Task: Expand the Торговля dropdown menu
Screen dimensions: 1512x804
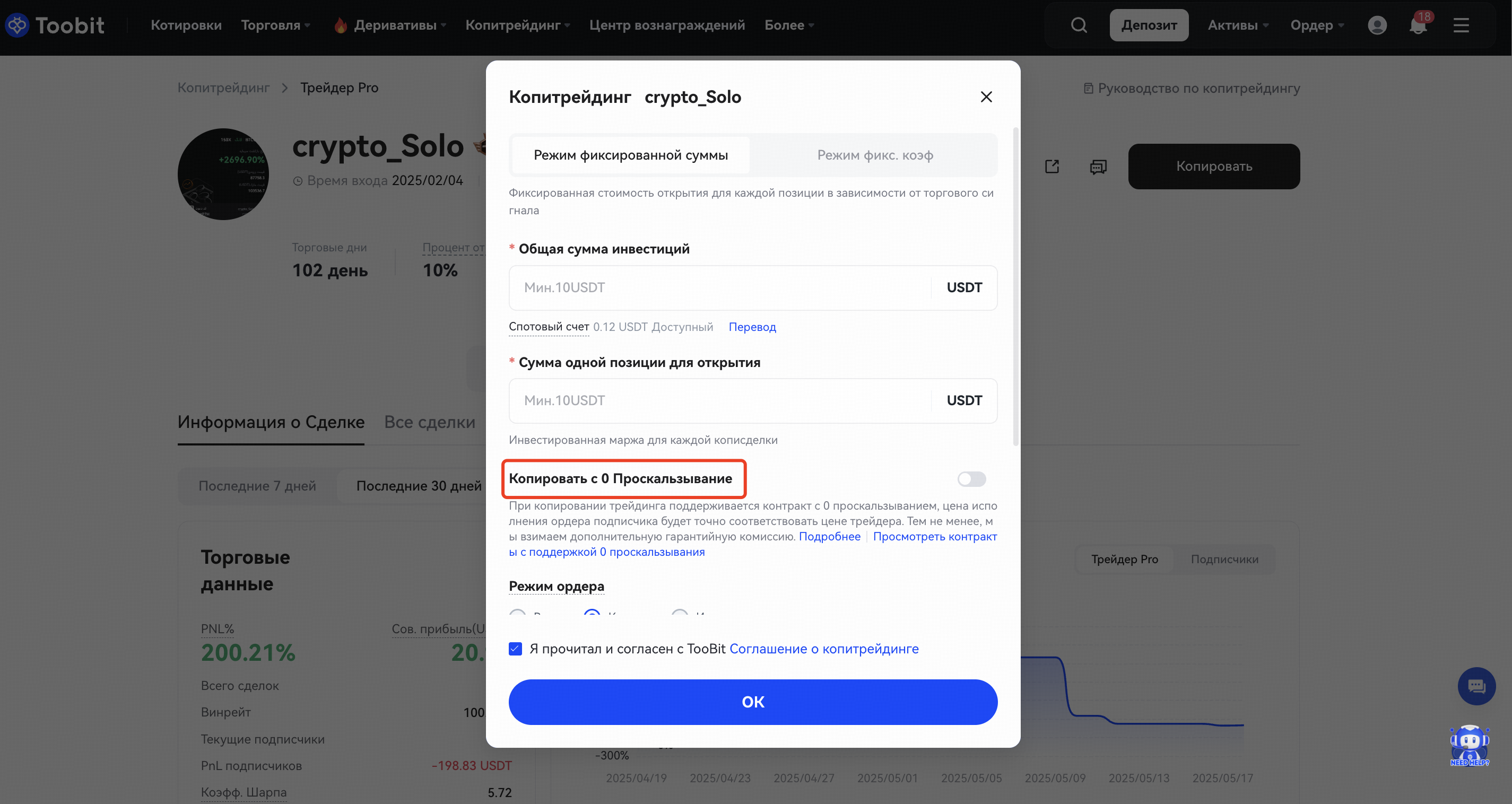Action: pyautogui.click(x=275, y=25)
